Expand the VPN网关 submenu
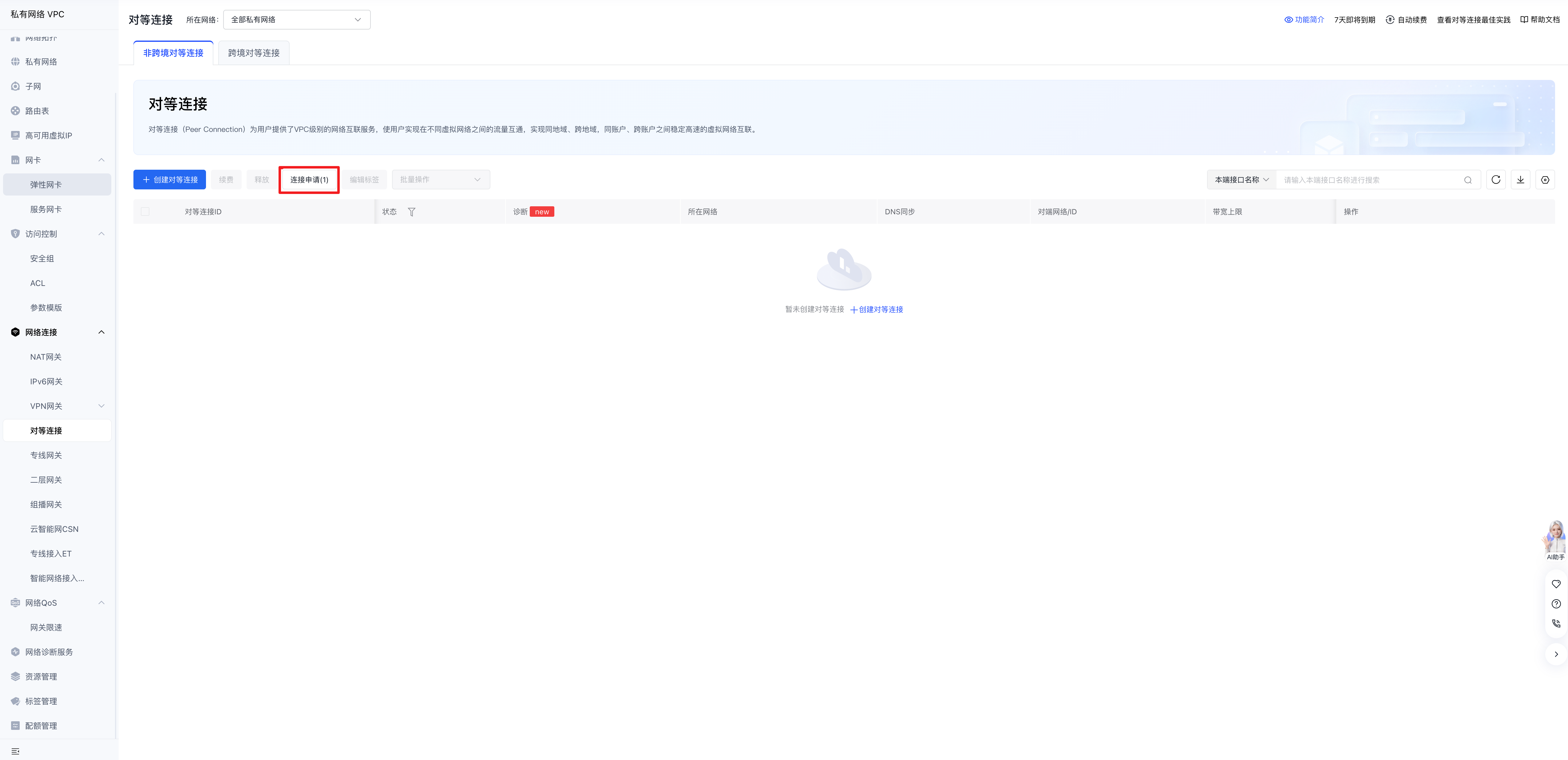This screenshot has height=760, width=1568. coord(102,406)
